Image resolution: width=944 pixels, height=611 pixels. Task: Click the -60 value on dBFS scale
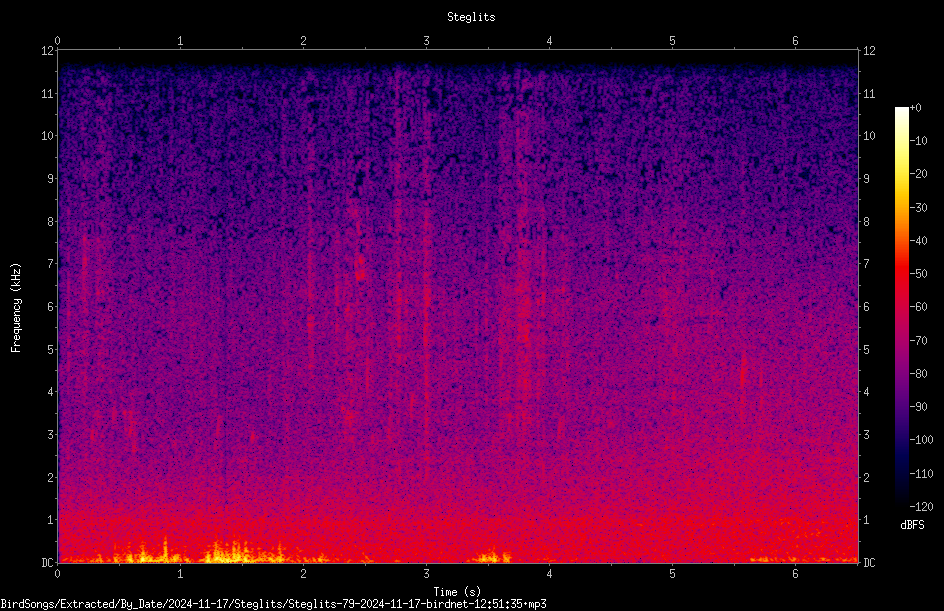tap(919, 307)
